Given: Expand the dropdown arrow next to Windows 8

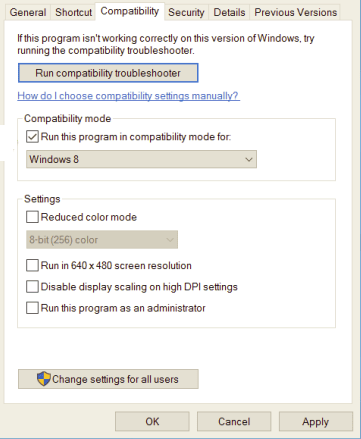Looking at the screenshot, I should [x=249, y=159].
